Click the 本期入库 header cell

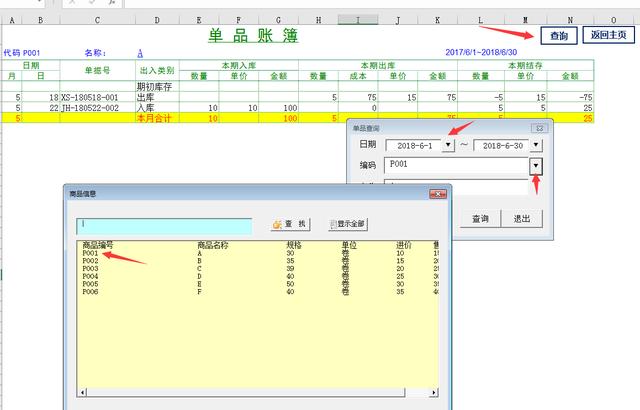coord(239,65)
